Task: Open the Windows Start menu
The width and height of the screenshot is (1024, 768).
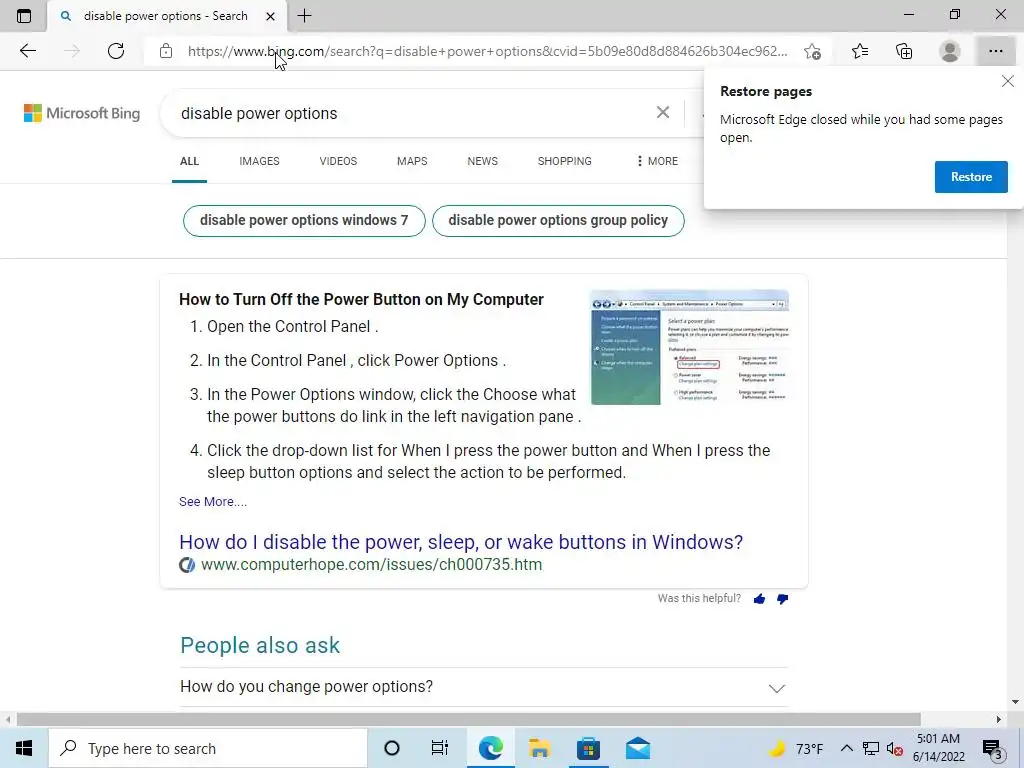Action: click(24, 748)
